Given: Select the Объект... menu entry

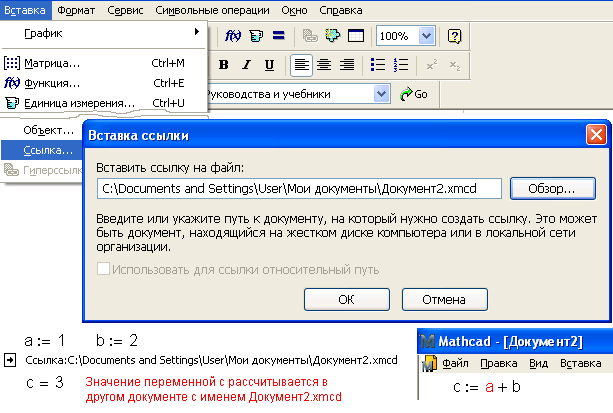Looking at the screenshot, I should click(42, 130).
